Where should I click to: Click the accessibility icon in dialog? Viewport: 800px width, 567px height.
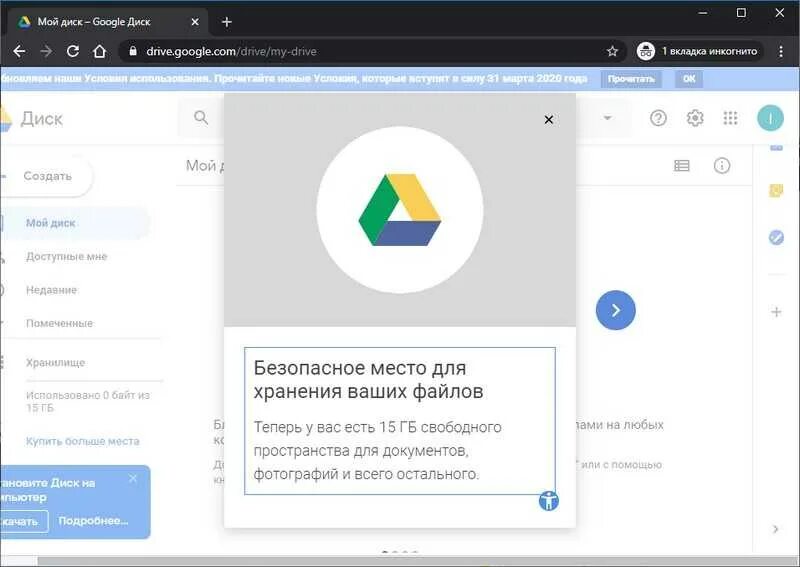pyautogui.click(x=548, y=501)
